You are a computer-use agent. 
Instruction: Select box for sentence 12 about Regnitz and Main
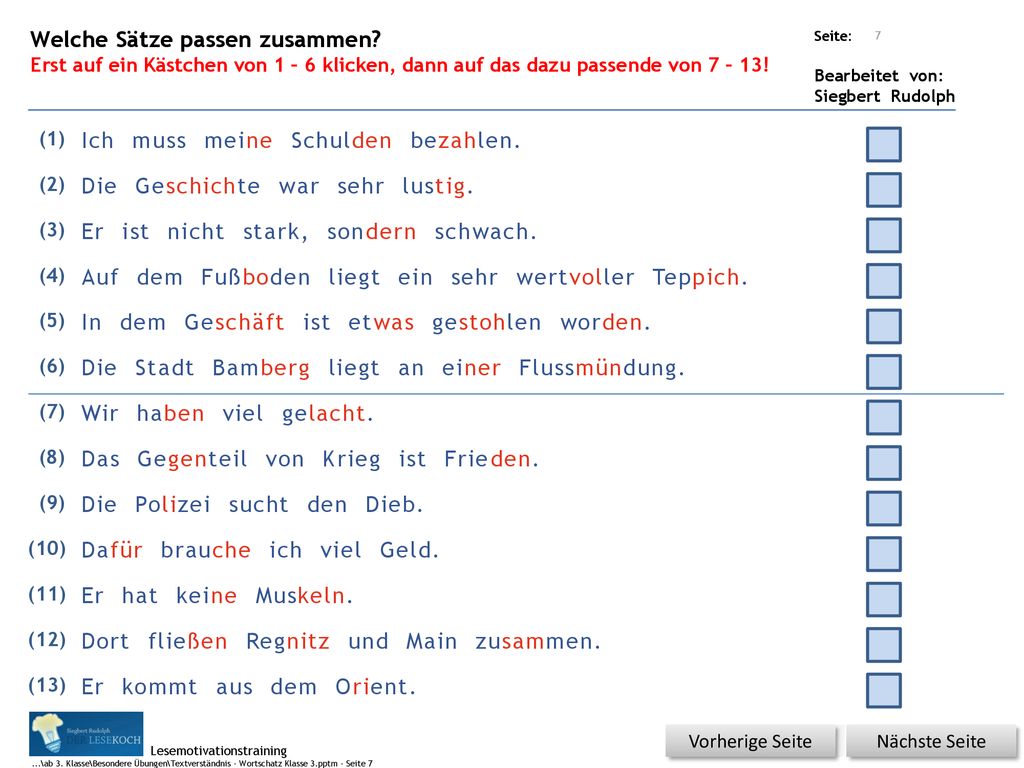[884, 645]
